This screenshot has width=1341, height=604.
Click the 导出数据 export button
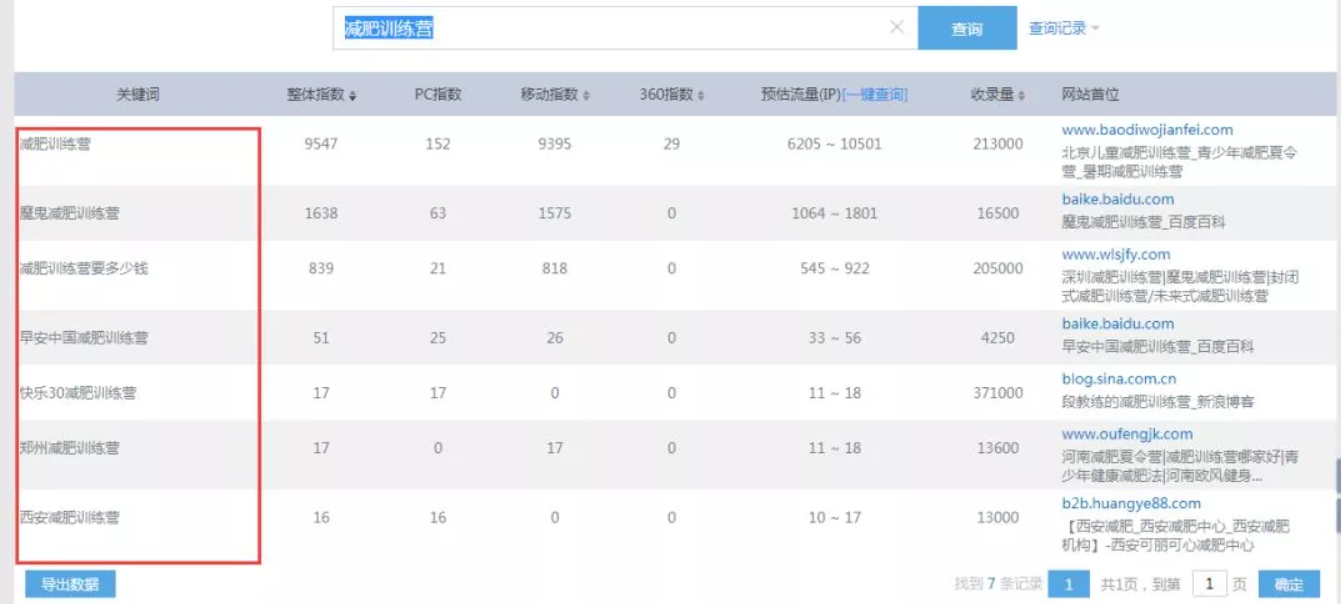pos(70,585)
